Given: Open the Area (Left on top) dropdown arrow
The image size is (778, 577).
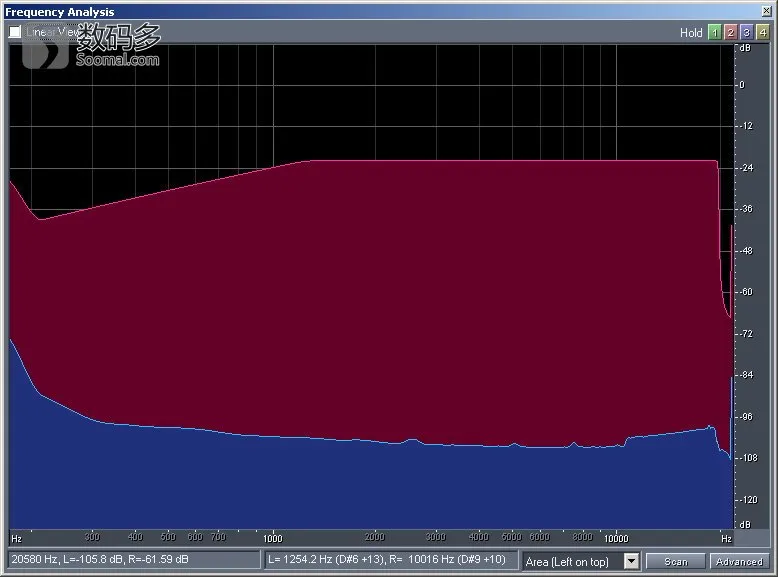Looking at the screenshot, I should click(x=631, y=561).
